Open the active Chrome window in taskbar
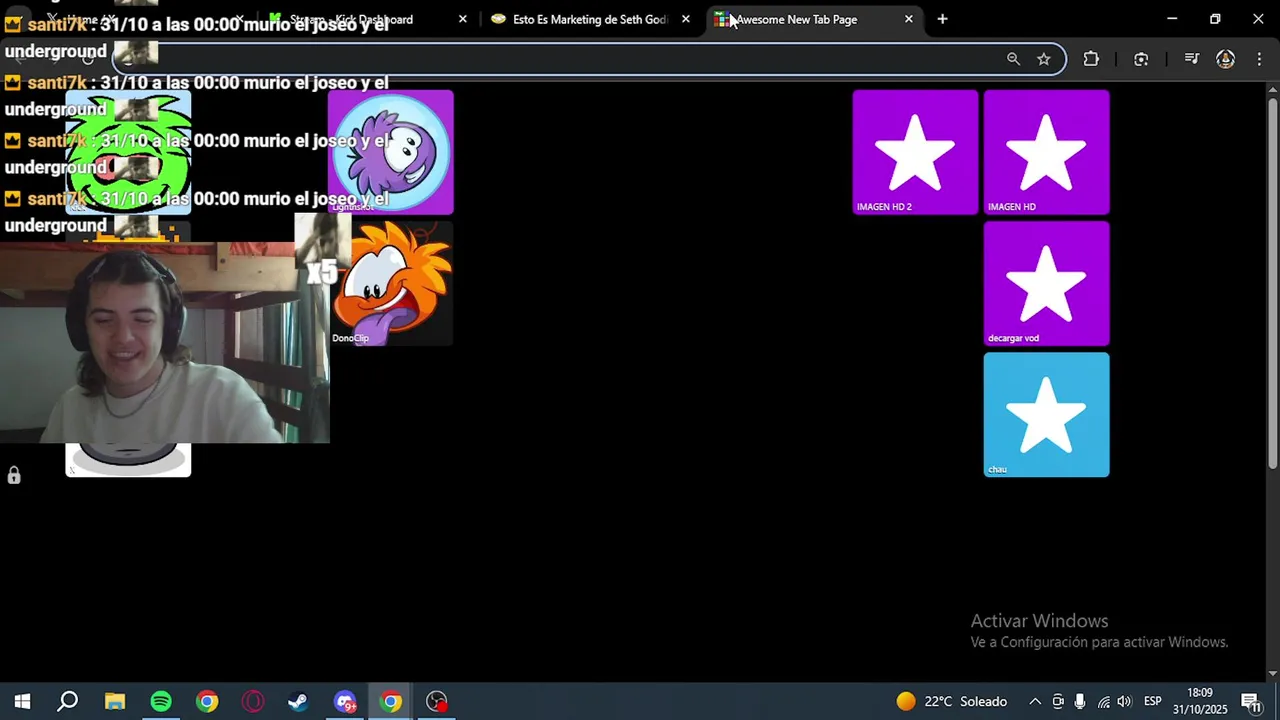The width and height of the screenshot is (1280, 720). [391, 701]
